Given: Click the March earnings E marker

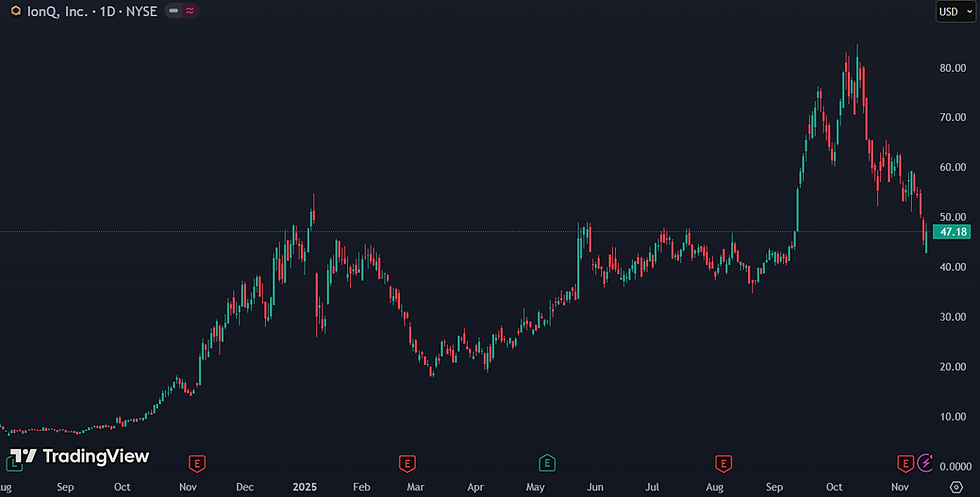Looking at the screenshot, I should (407, 464).
